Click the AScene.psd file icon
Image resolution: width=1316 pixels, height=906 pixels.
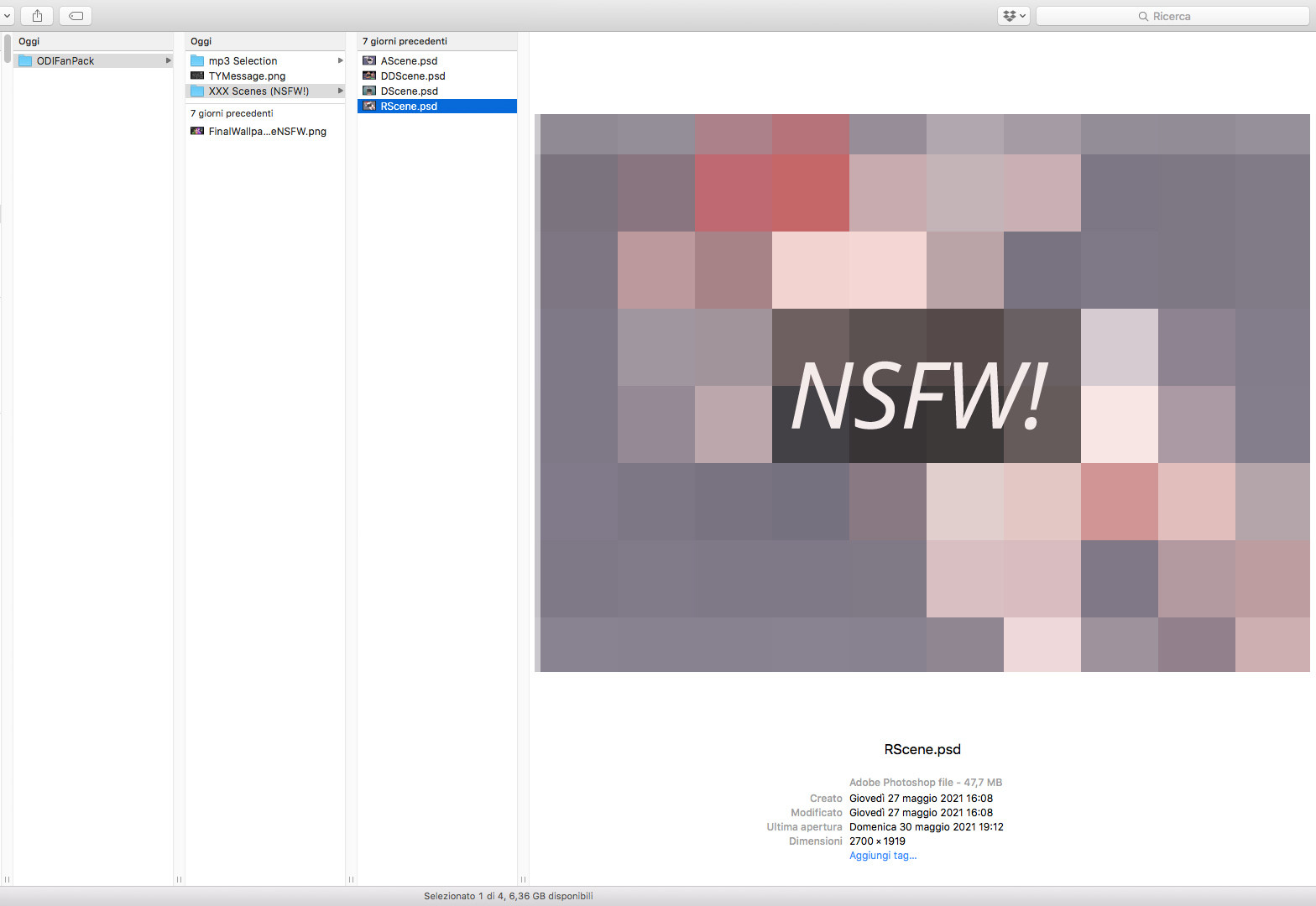(369, 60)
